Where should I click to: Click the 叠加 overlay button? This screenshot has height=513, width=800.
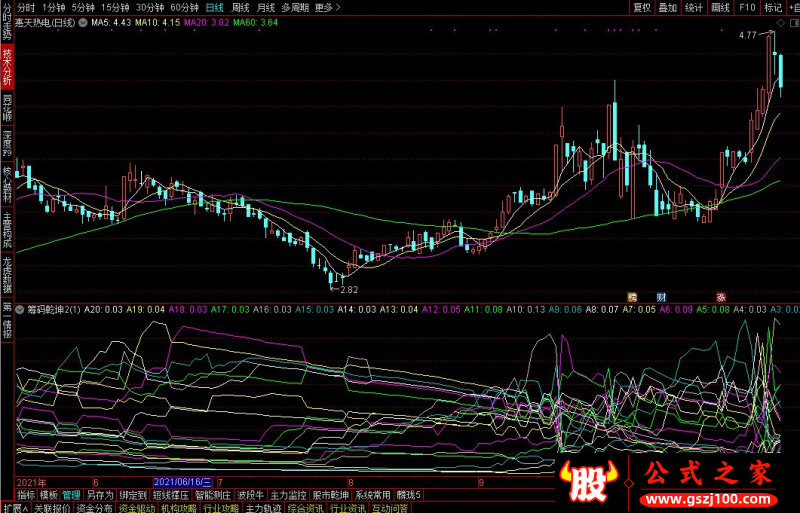(668, 7)
